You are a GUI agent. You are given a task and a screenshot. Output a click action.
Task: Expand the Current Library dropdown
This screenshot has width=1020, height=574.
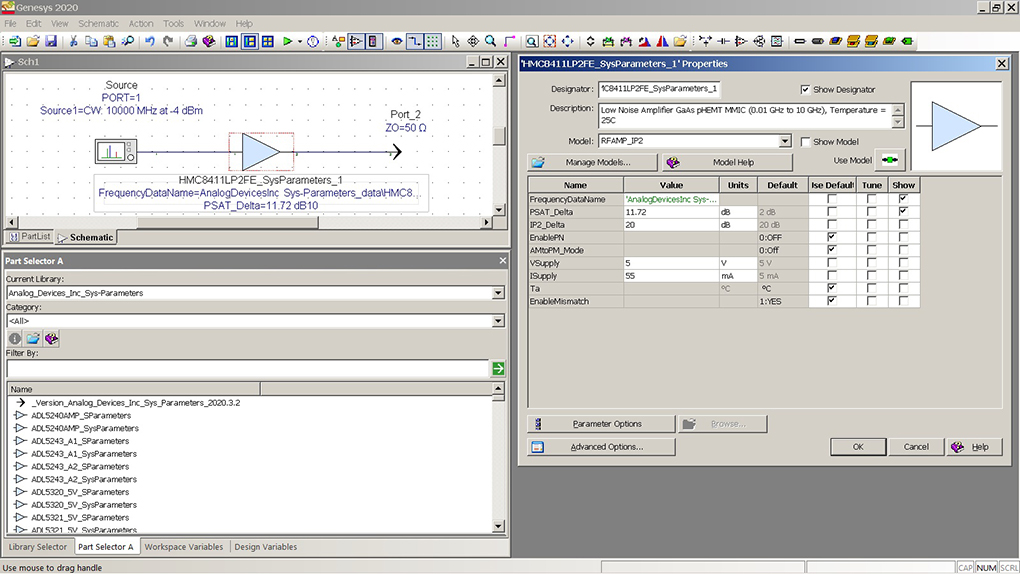coord(498,293)
